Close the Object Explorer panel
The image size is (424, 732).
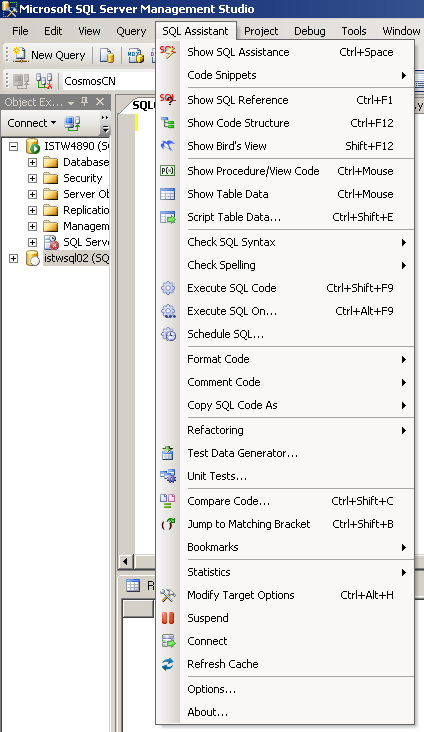pyautogui.click(x=100, y=101)
